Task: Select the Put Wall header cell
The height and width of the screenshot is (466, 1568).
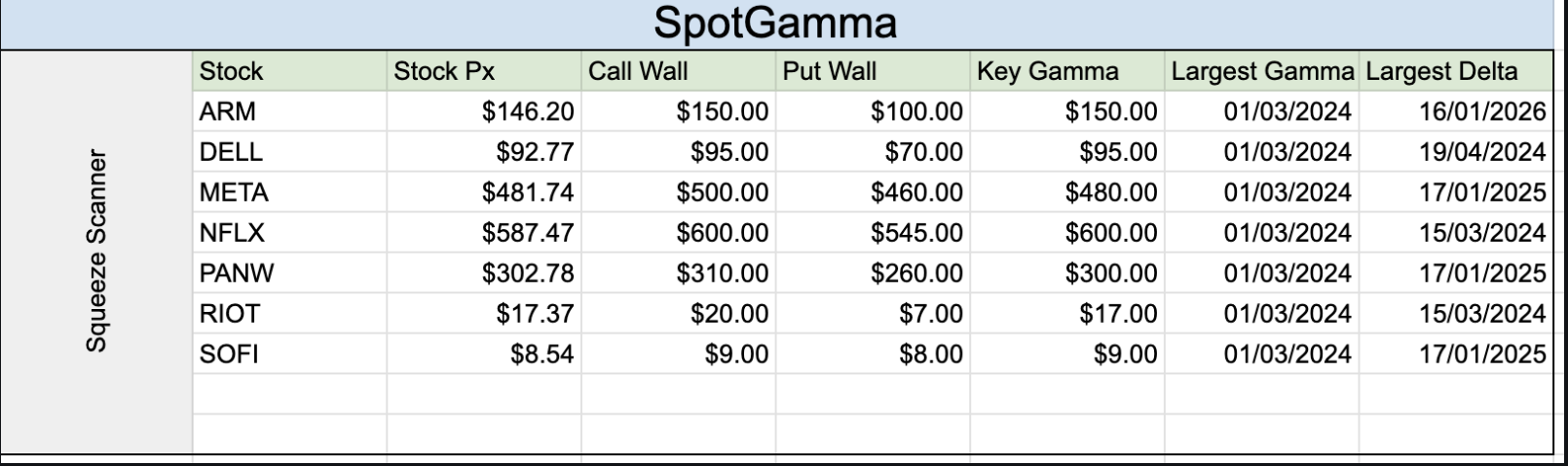Action: click(x=873, y=71)
